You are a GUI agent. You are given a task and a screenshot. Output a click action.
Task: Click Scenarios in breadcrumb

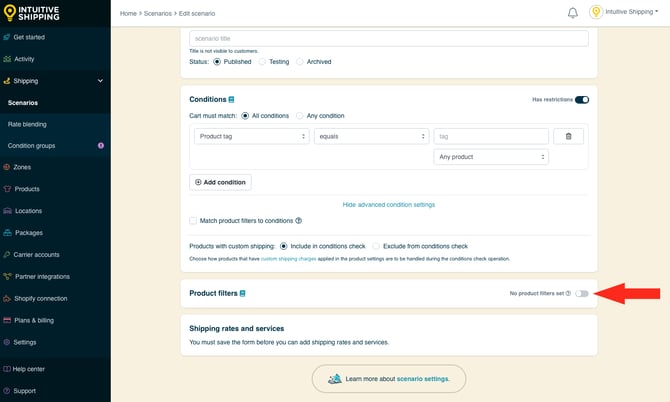[x=158, y=14]
